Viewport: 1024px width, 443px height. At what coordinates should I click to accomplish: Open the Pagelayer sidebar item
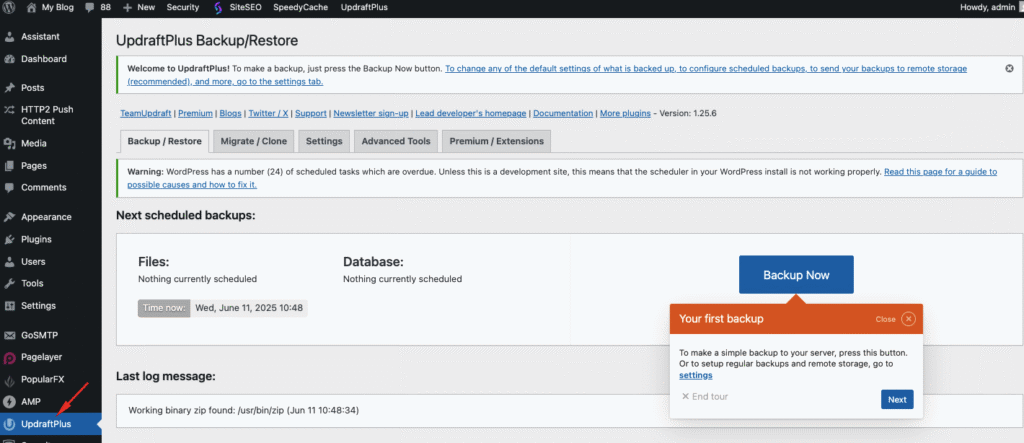point(41,357)
